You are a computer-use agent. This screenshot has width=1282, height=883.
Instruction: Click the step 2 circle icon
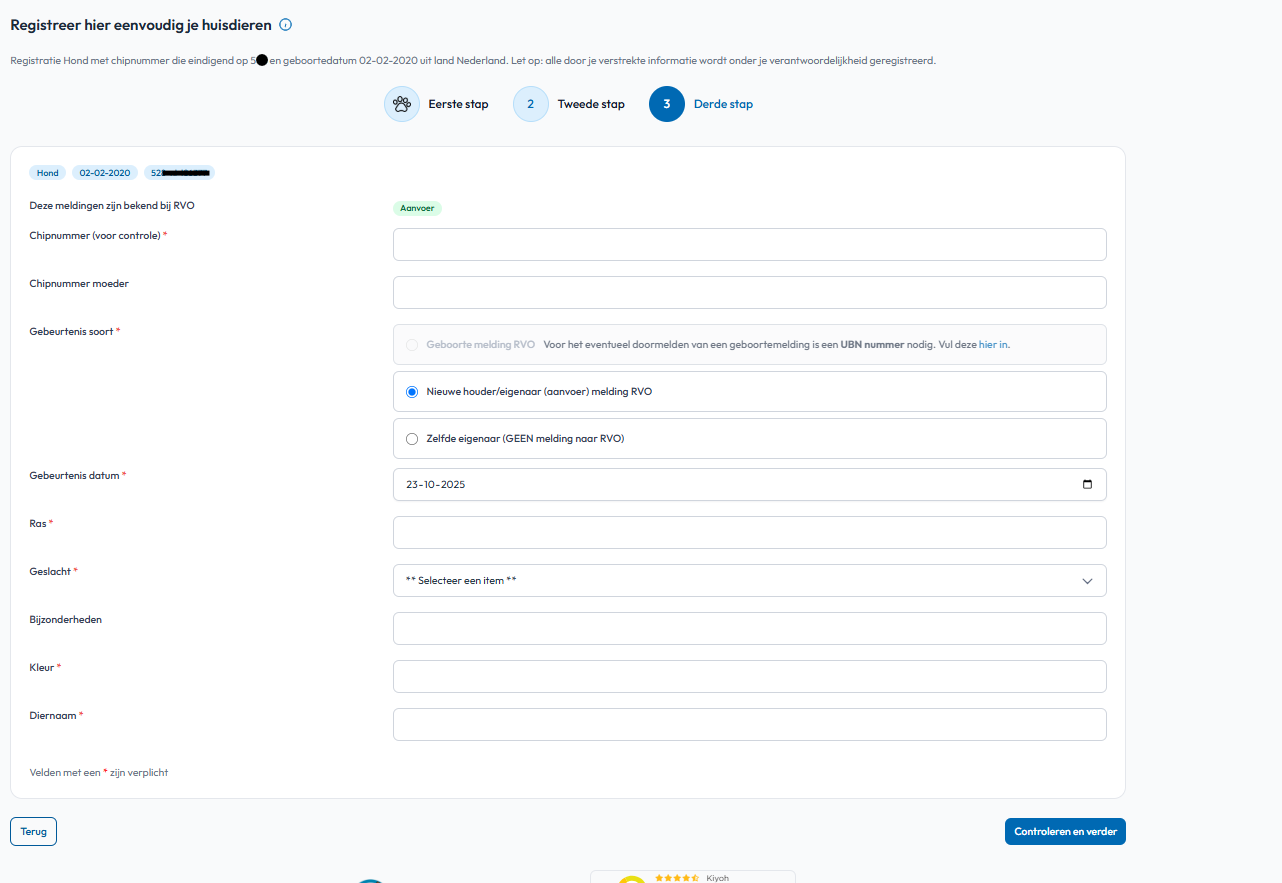(x=531, y=104)
